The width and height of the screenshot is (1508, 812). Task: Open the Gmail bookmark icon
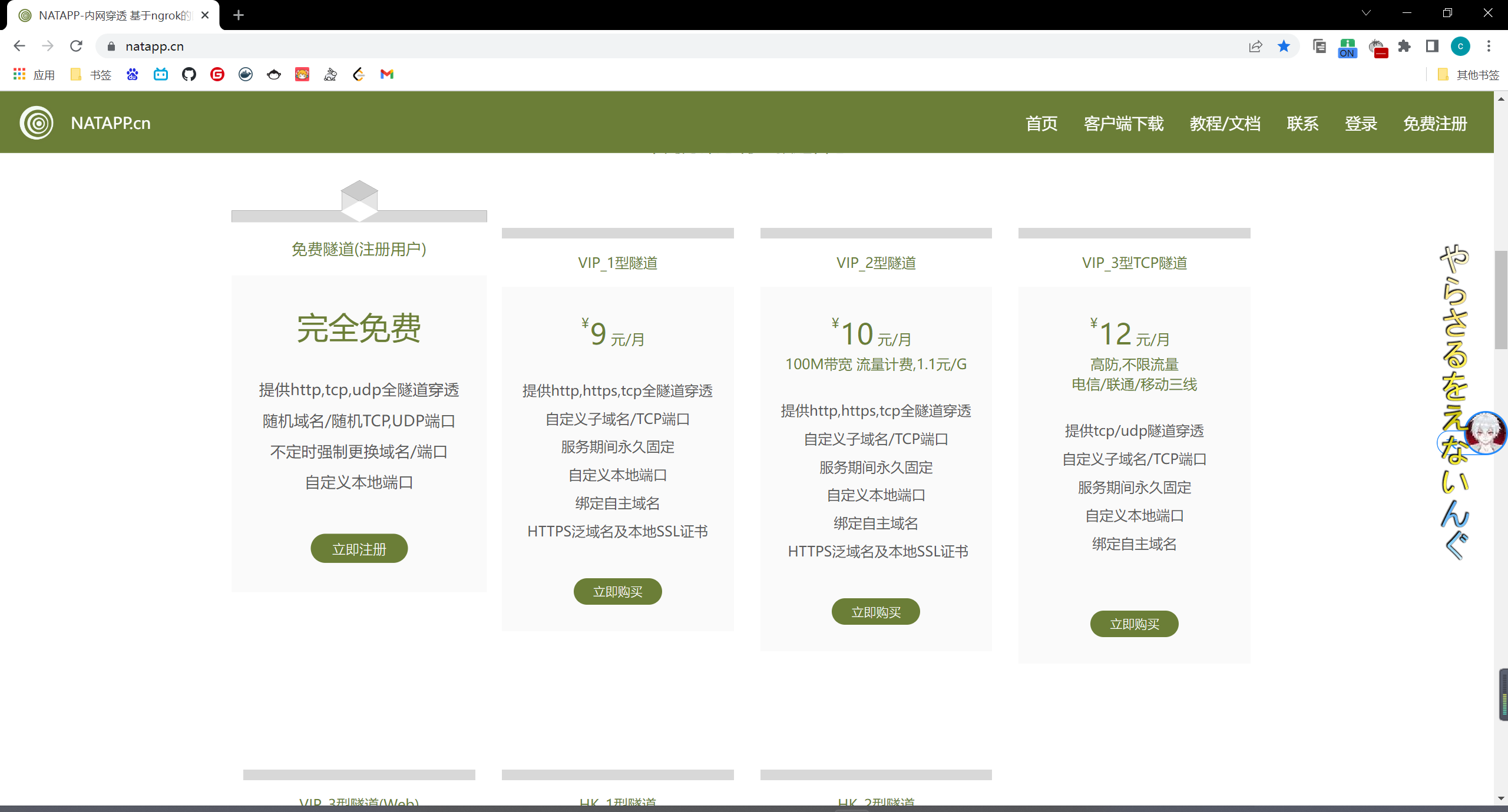[386, 74]
